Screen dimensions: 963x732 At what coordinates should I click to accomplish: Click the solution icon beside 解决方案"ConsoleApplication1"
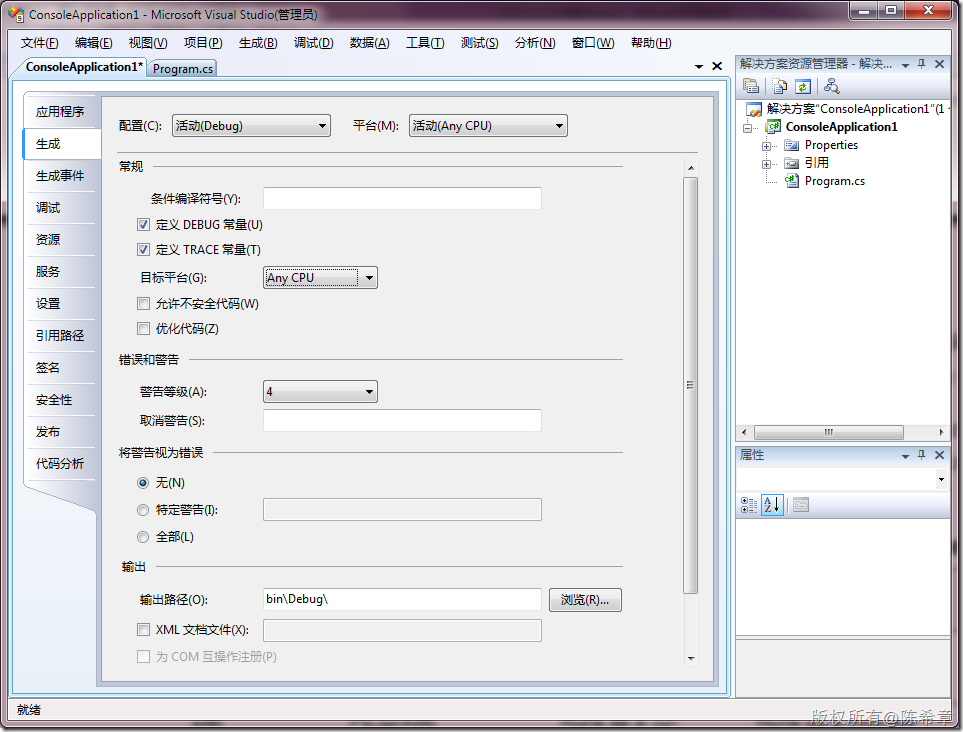[754, 109]
